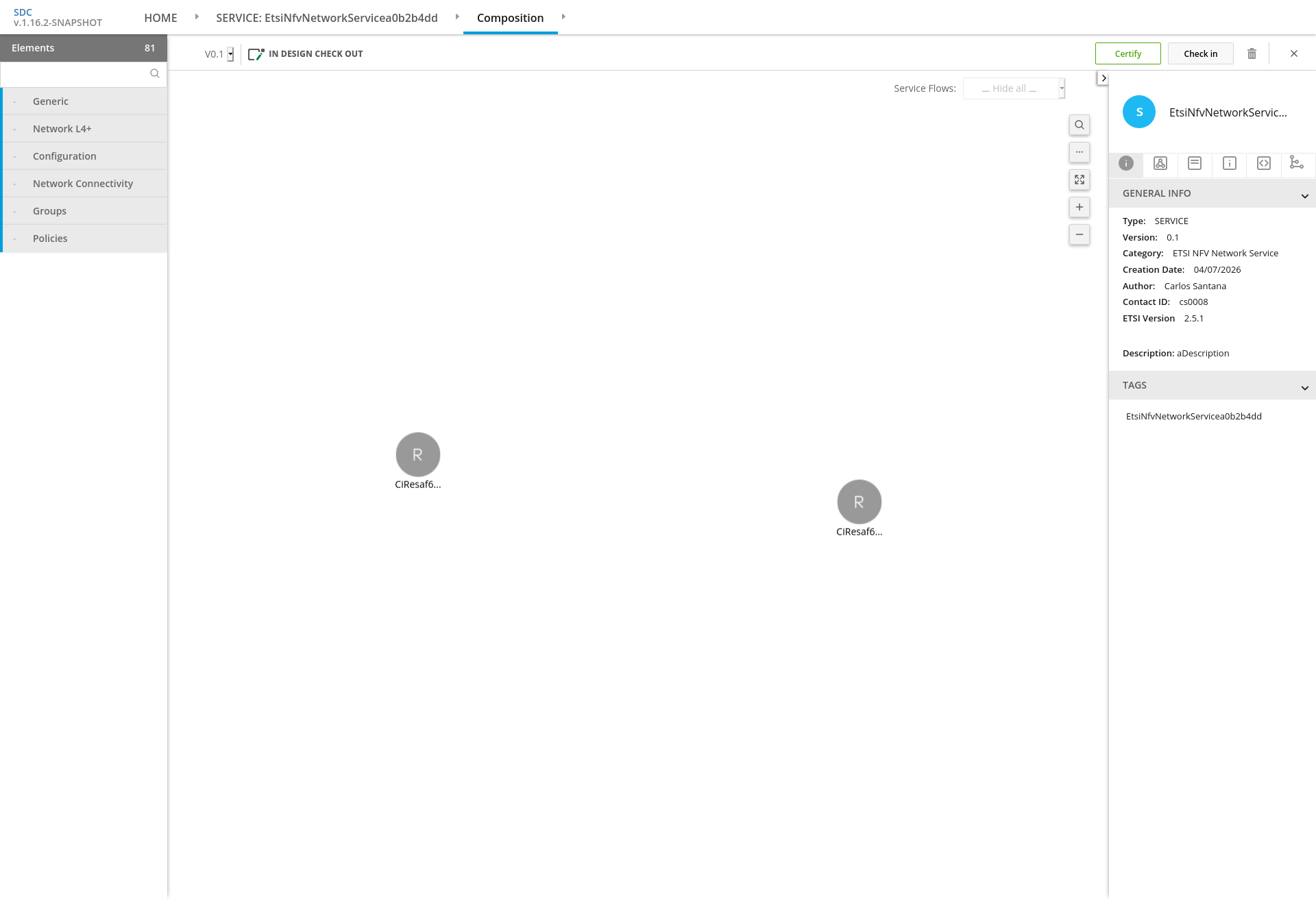Focus the Elements search field
1316x904 pixels.
(75, 74)
